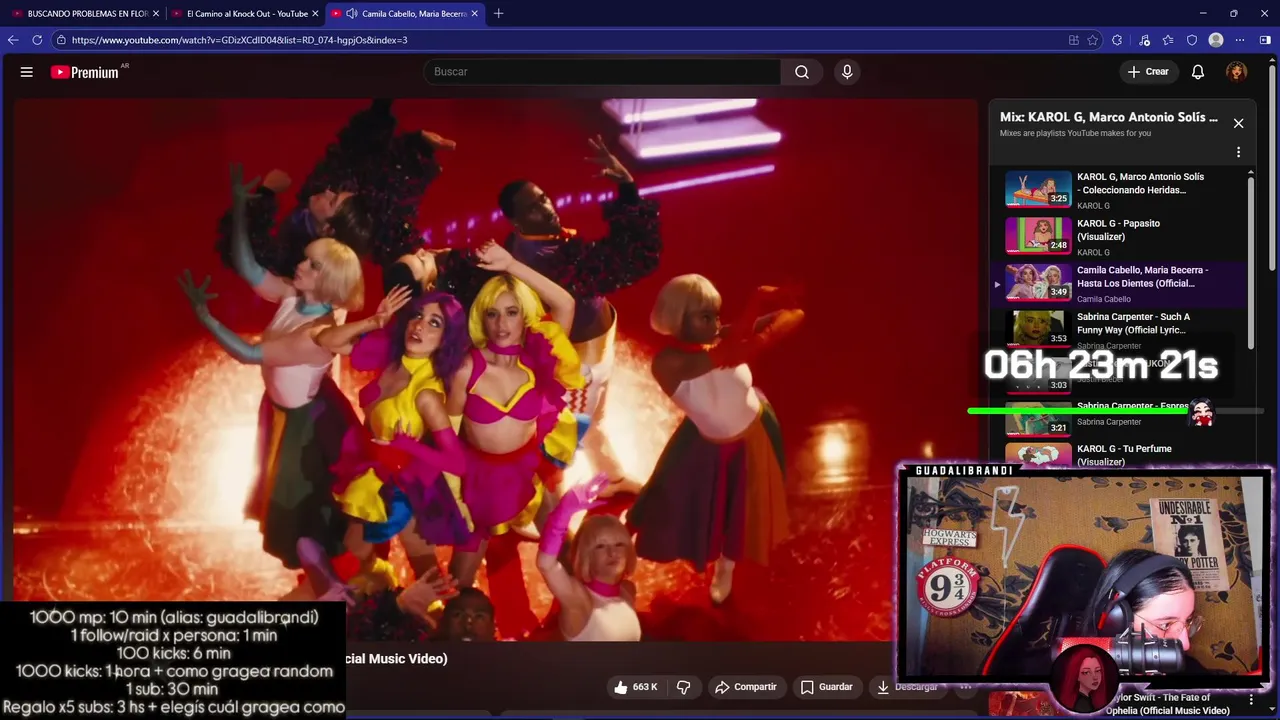Open KAROL G, Marco Antonio Solís title link

coord(1140,183)
